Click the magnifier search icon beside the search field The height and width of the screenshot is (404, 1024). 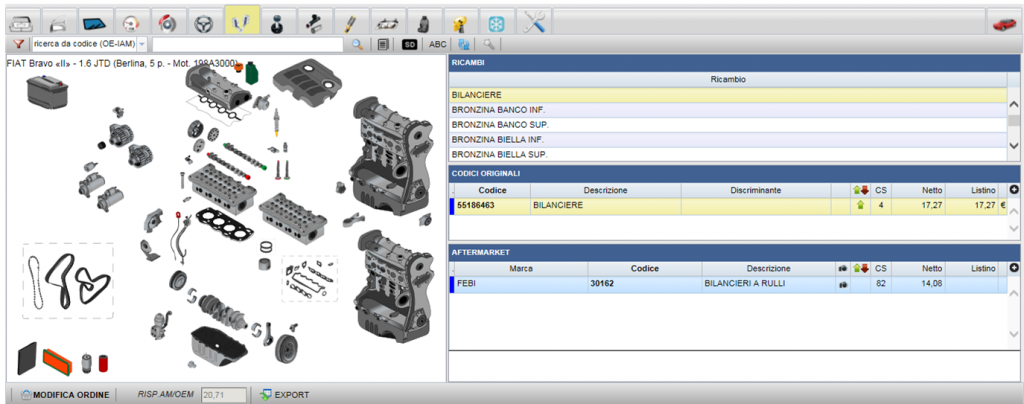(x=357, y=44)
